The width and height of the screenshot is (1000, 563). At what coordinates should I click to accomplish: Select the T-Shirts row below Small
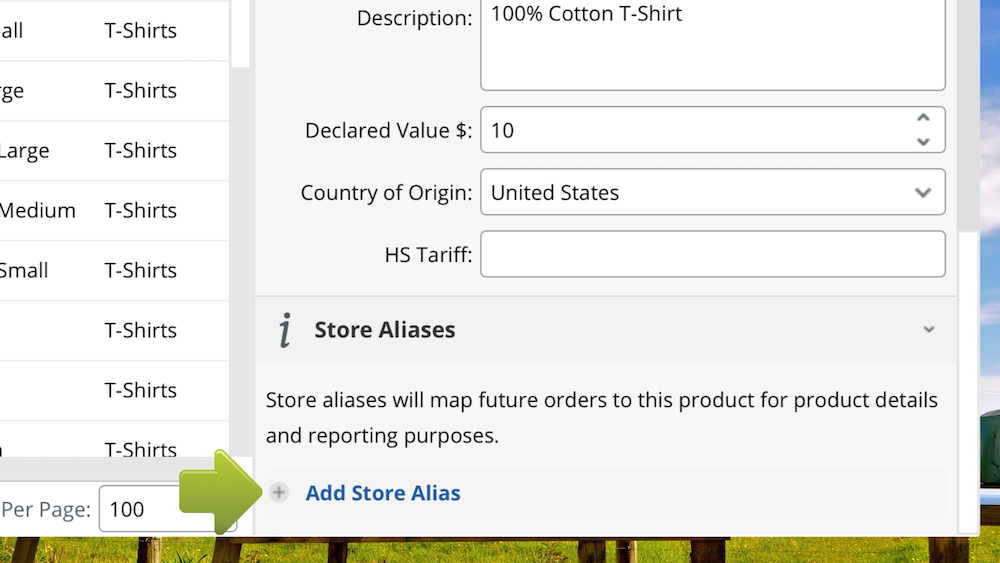click(x=114, y=330)
